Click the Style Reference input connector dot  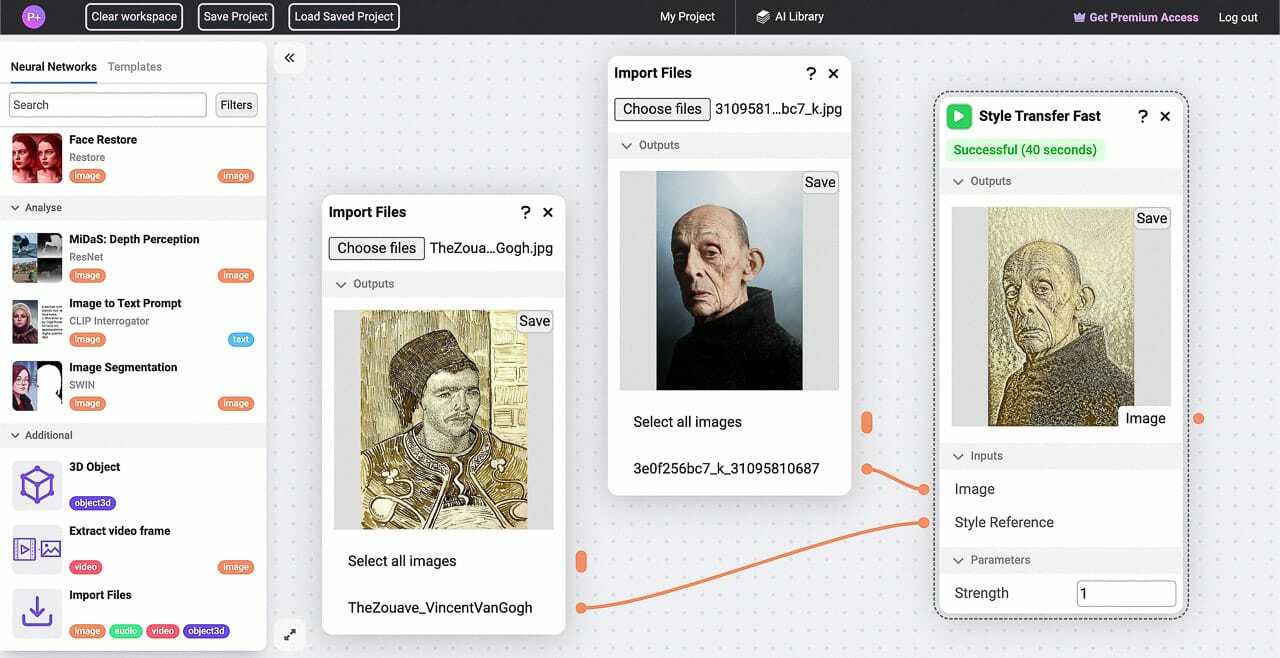click(925, 522)
